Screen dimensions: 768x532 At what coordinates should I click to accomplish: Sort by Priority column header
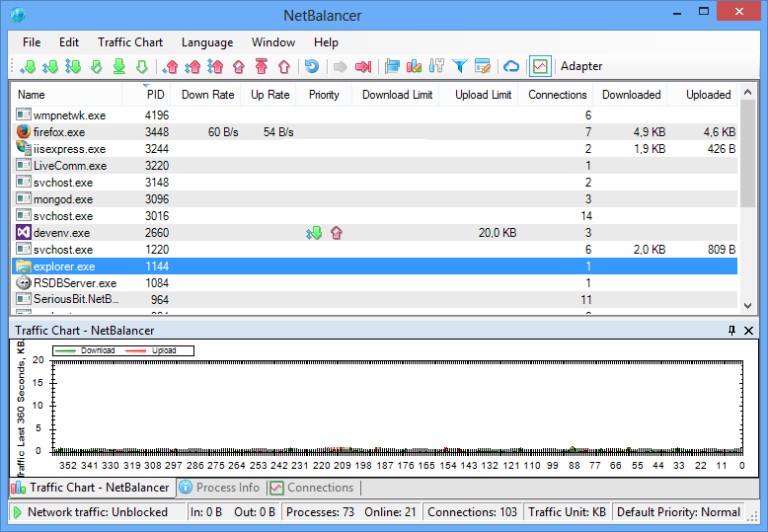point(324,95)
